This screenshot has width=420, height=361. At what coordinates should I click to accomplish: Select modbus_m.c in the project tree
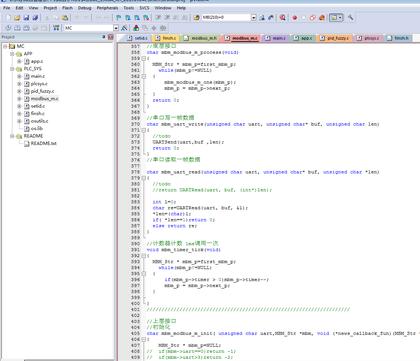coord(45,99)
